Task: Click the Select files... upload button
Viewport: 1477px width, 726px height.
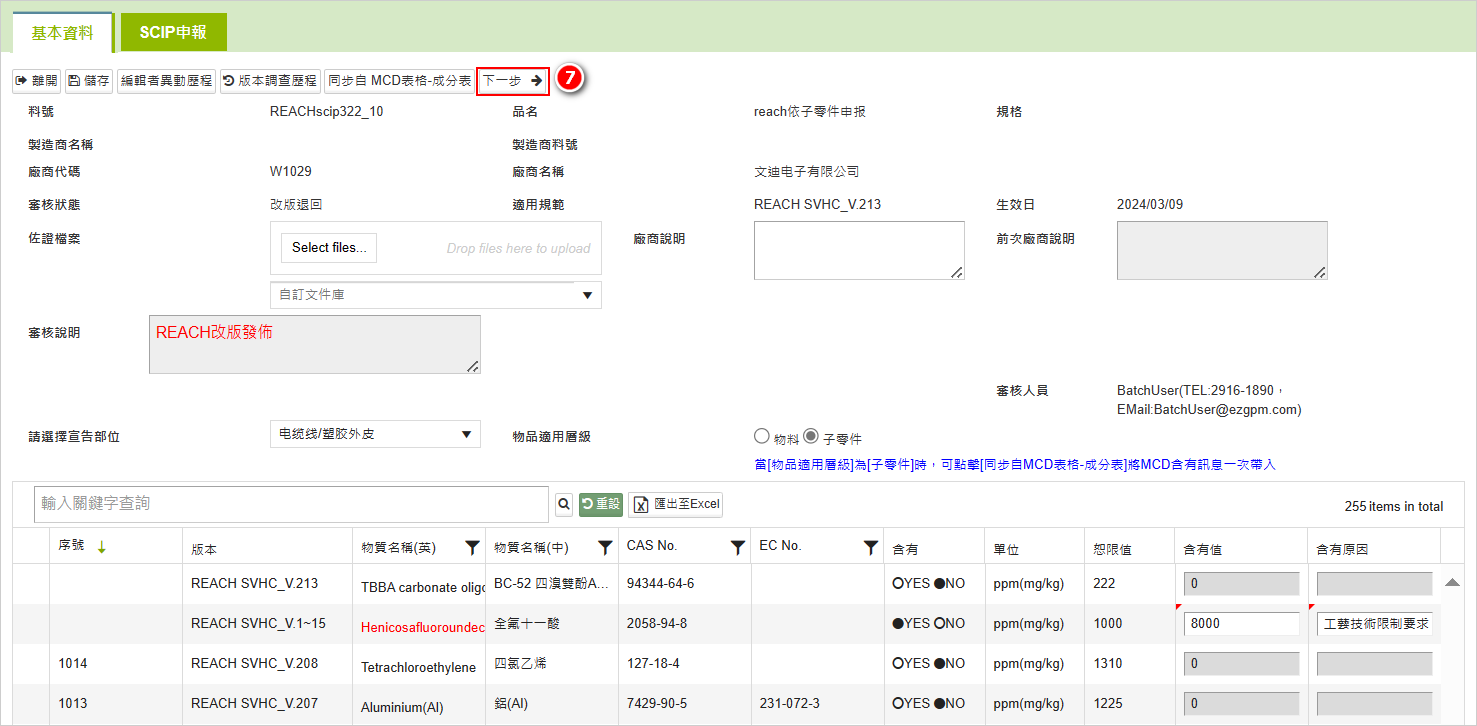Action: tap(329, 248)
